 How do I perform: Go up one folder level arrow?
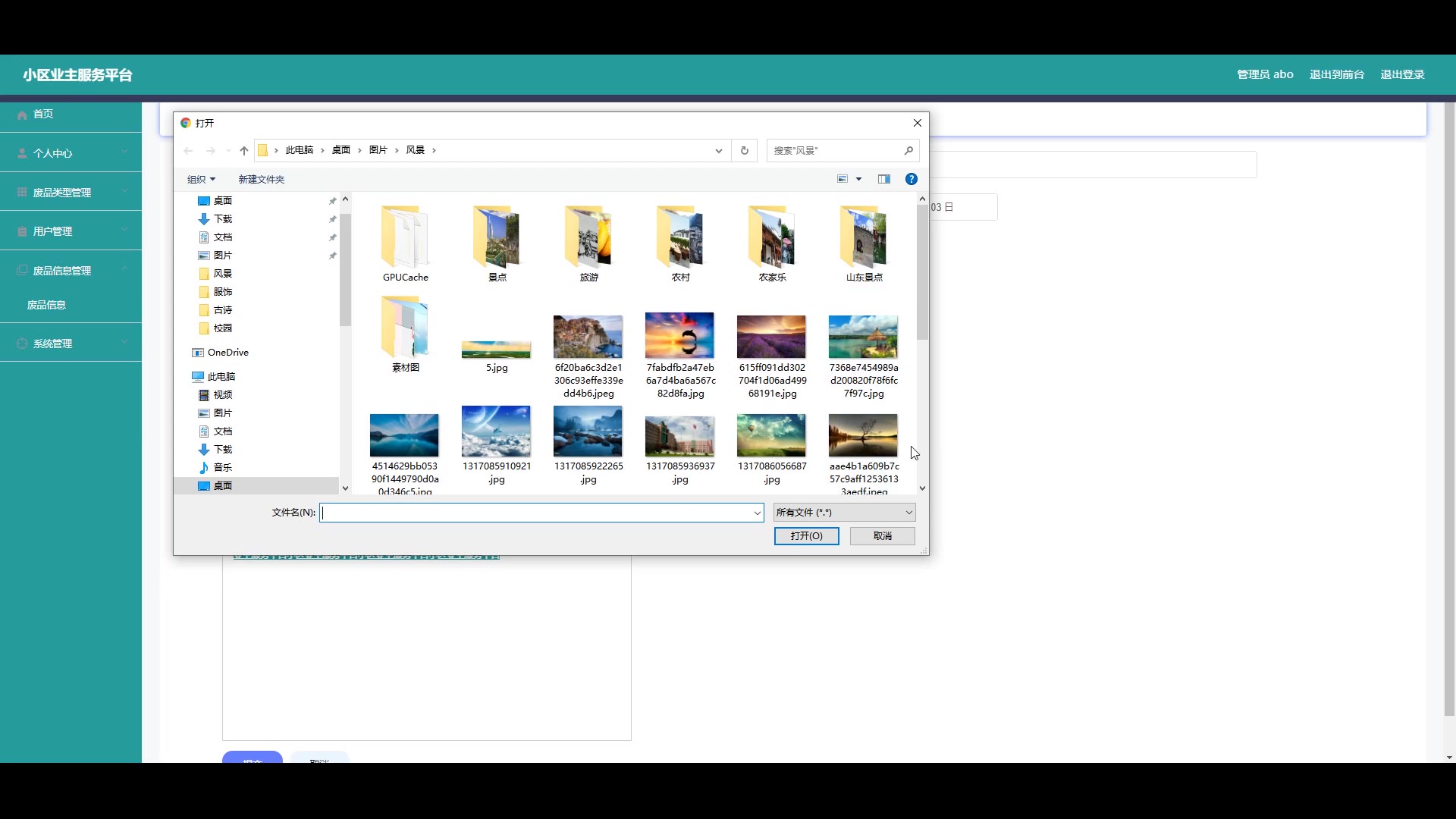[x=244, y=150]
